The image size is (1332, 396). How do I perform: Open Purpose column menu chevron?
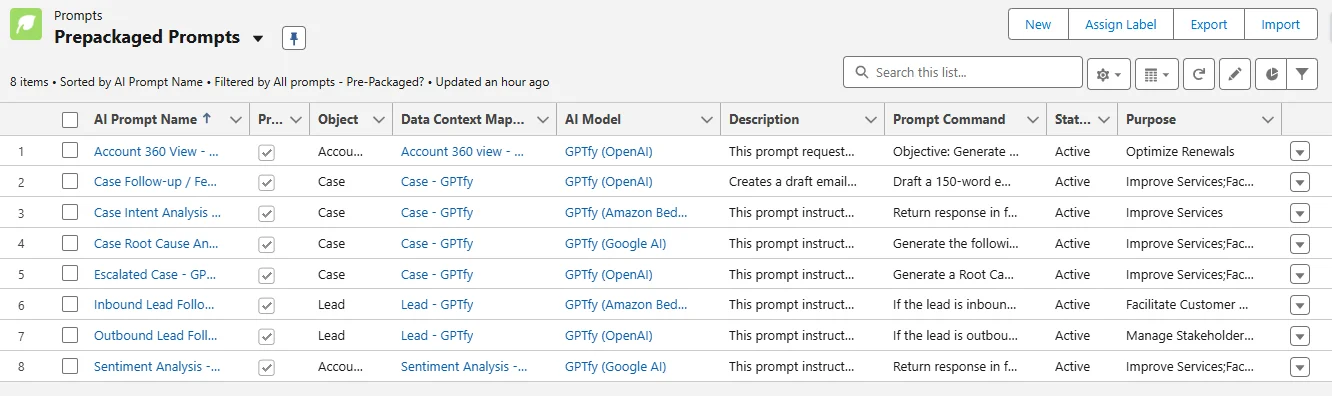1268,120
